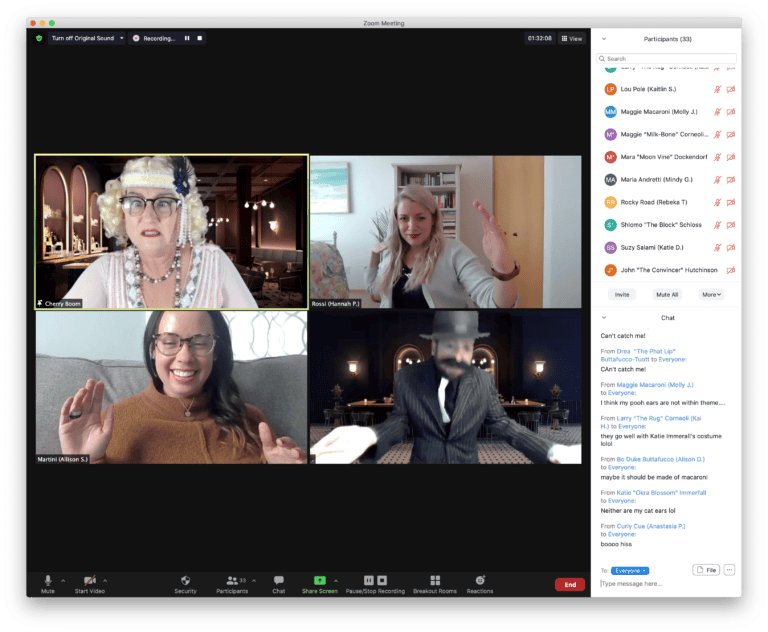The height and width of the screenshot is (632, 768).
Task: Open chat more options ellipsis
Action: (729, 570)
